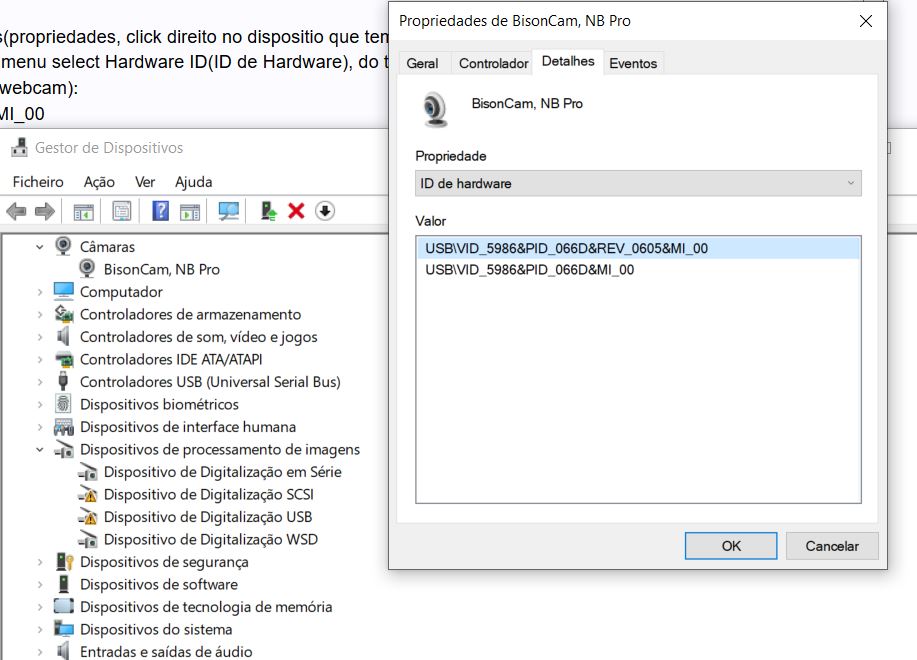Click the sound controllers speaker icon

coord(63,336)
